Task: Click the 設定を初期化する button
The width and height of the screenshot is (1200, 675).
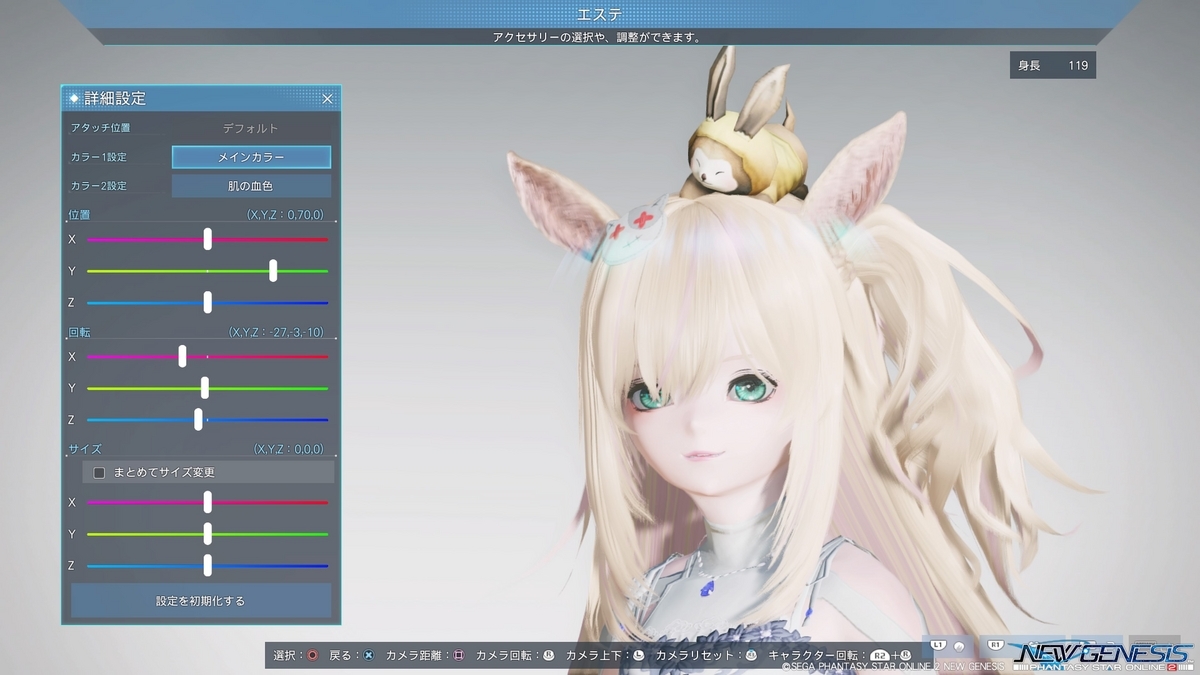Action: pos(201,601)
